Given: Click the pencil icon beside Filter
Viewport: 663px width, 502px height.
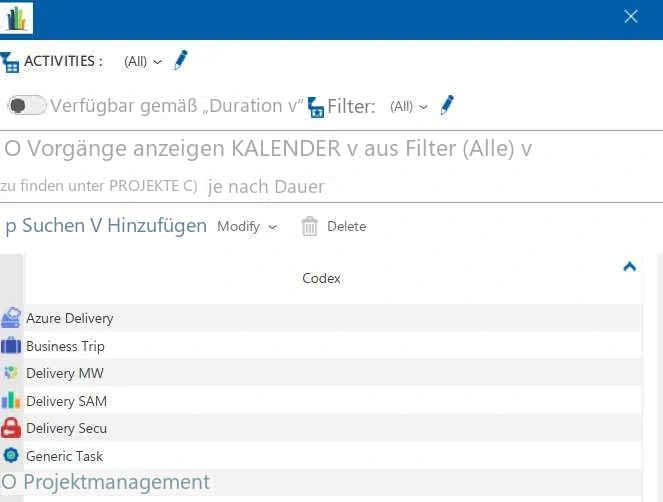Looking at the screenshot, I should click(447, 104).
